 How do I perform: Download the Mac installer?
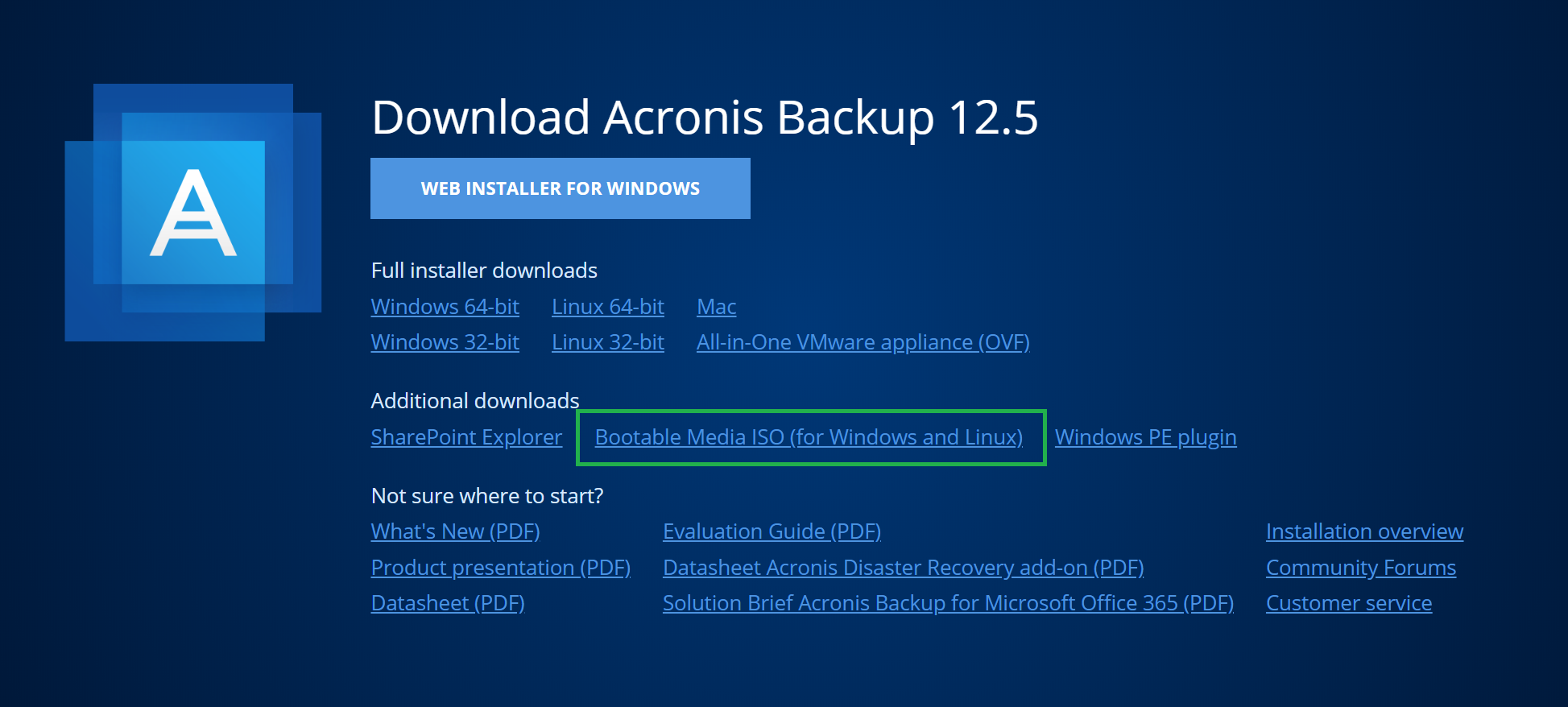coord(715,307)
